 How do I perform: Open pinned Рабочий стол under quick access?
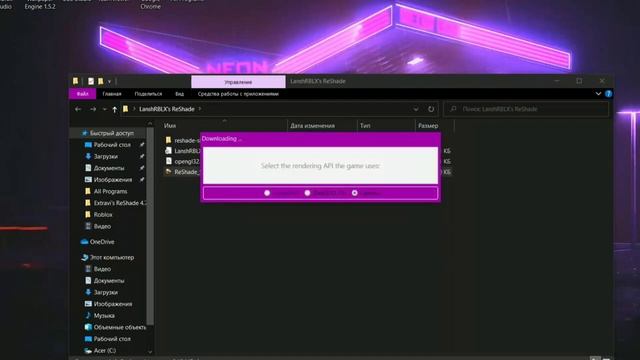point(112,145)
